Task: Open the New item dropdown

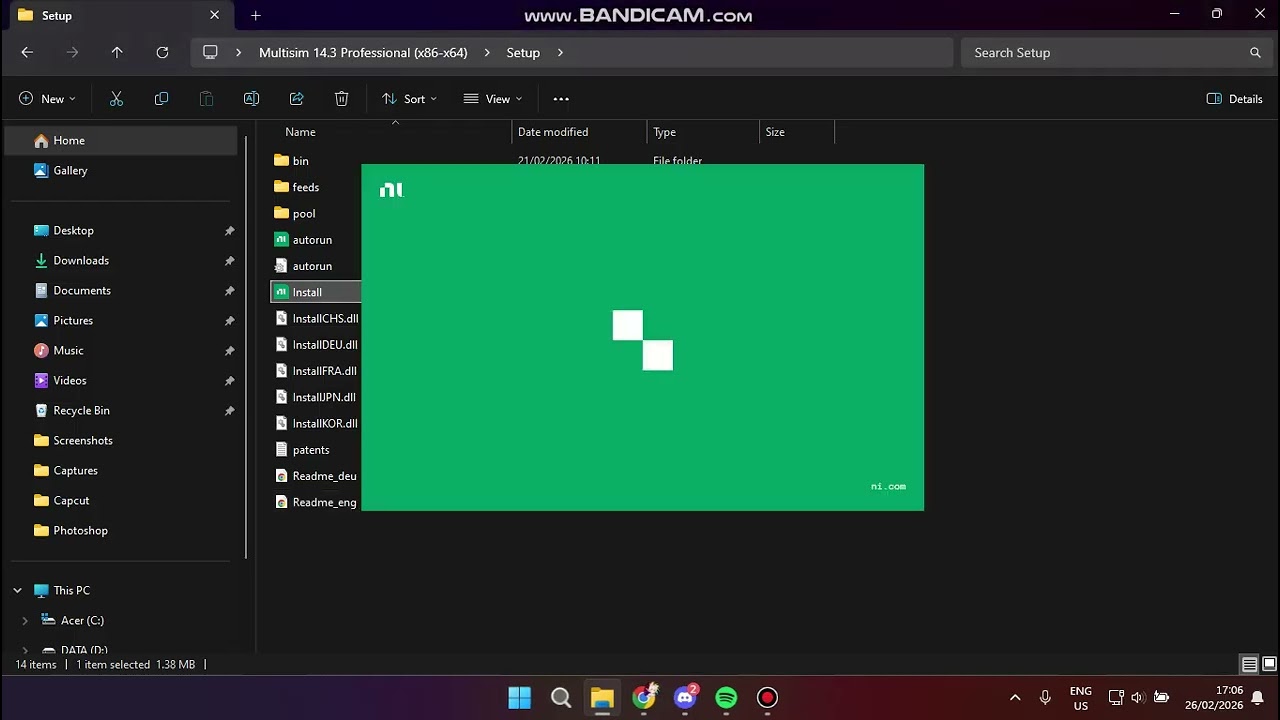Action: click(x=47, y=99)
